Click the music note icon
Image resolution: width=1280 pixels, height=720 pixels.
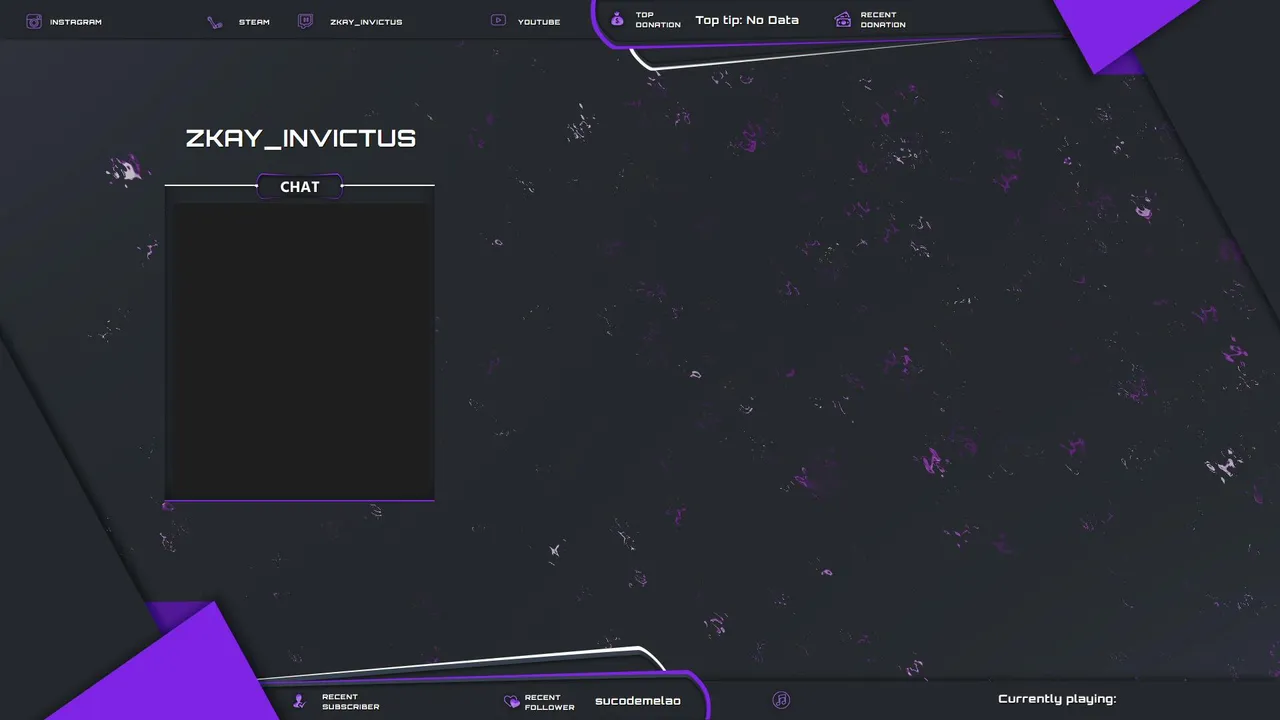[782, 700]
